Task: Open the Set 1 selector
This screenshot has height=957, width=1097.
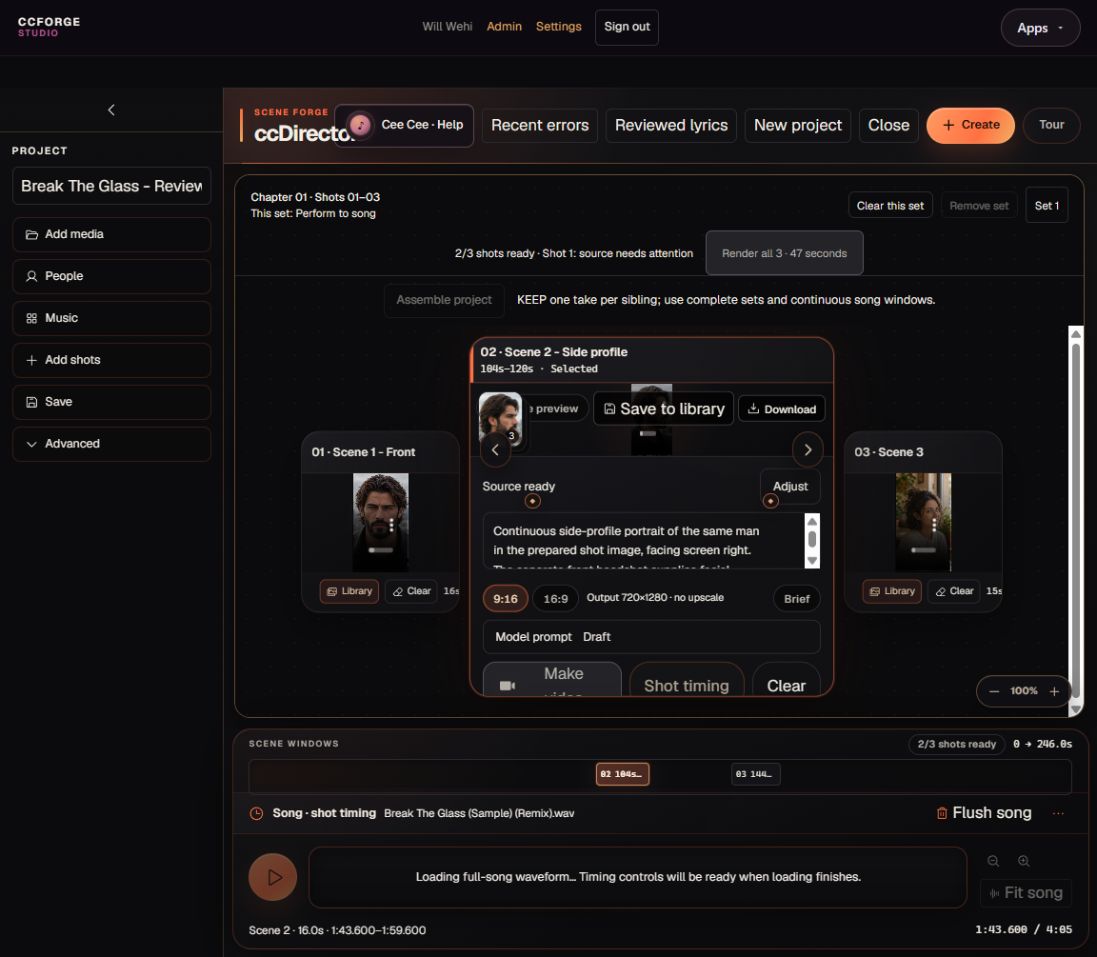Action: [x=1047, y=206]
